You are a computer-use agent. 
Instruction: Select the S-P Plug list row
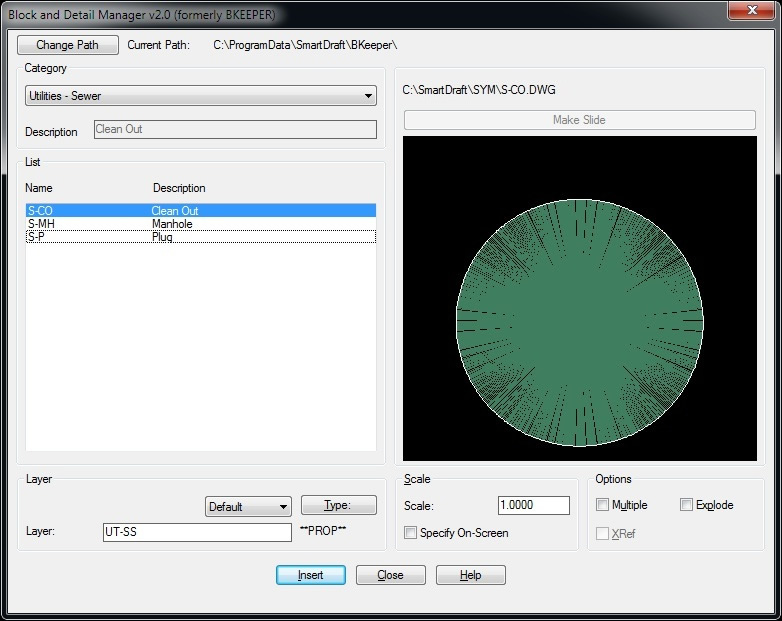coord(200,236)
